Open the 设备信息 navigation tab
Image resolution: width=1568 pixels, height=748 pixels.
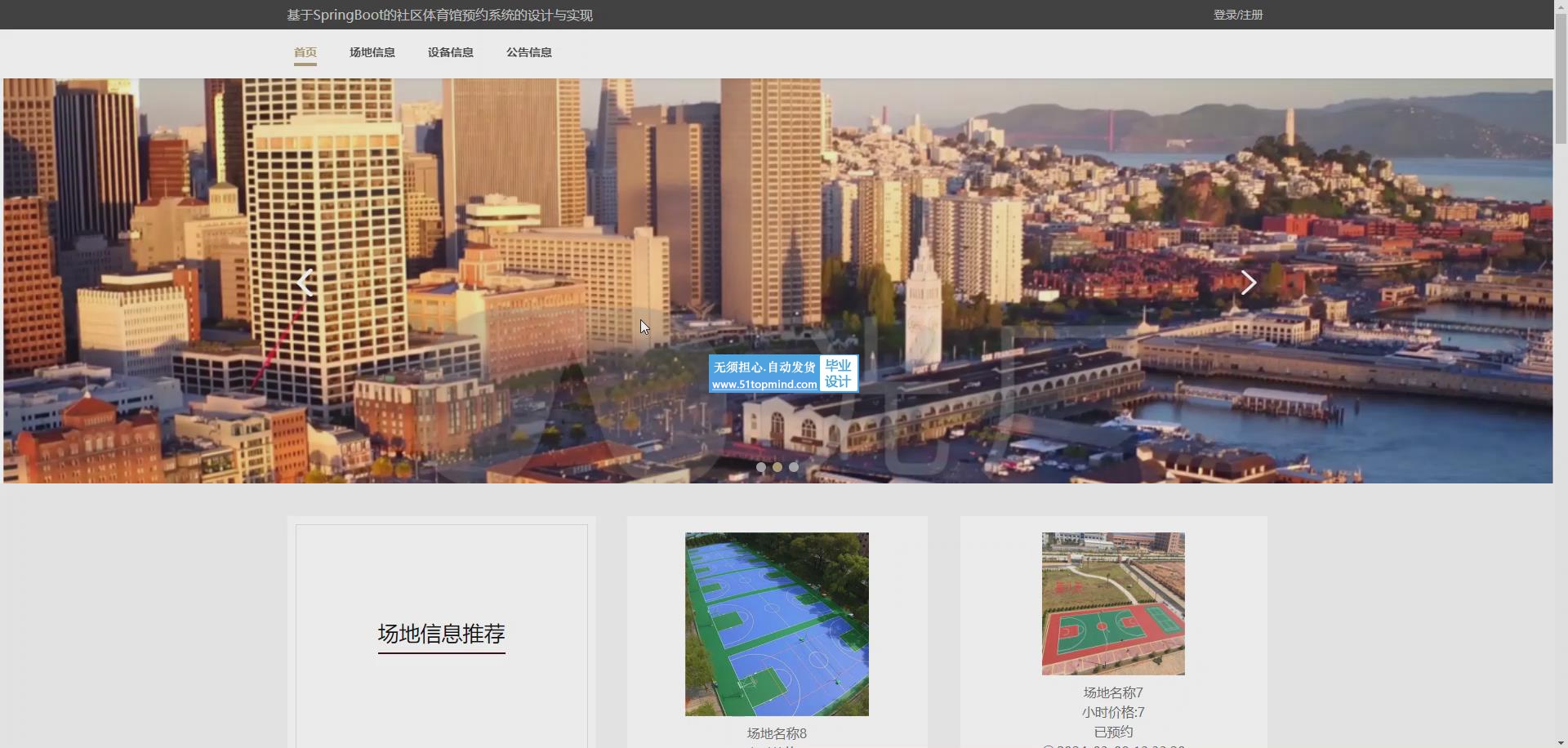coord(451,52)
